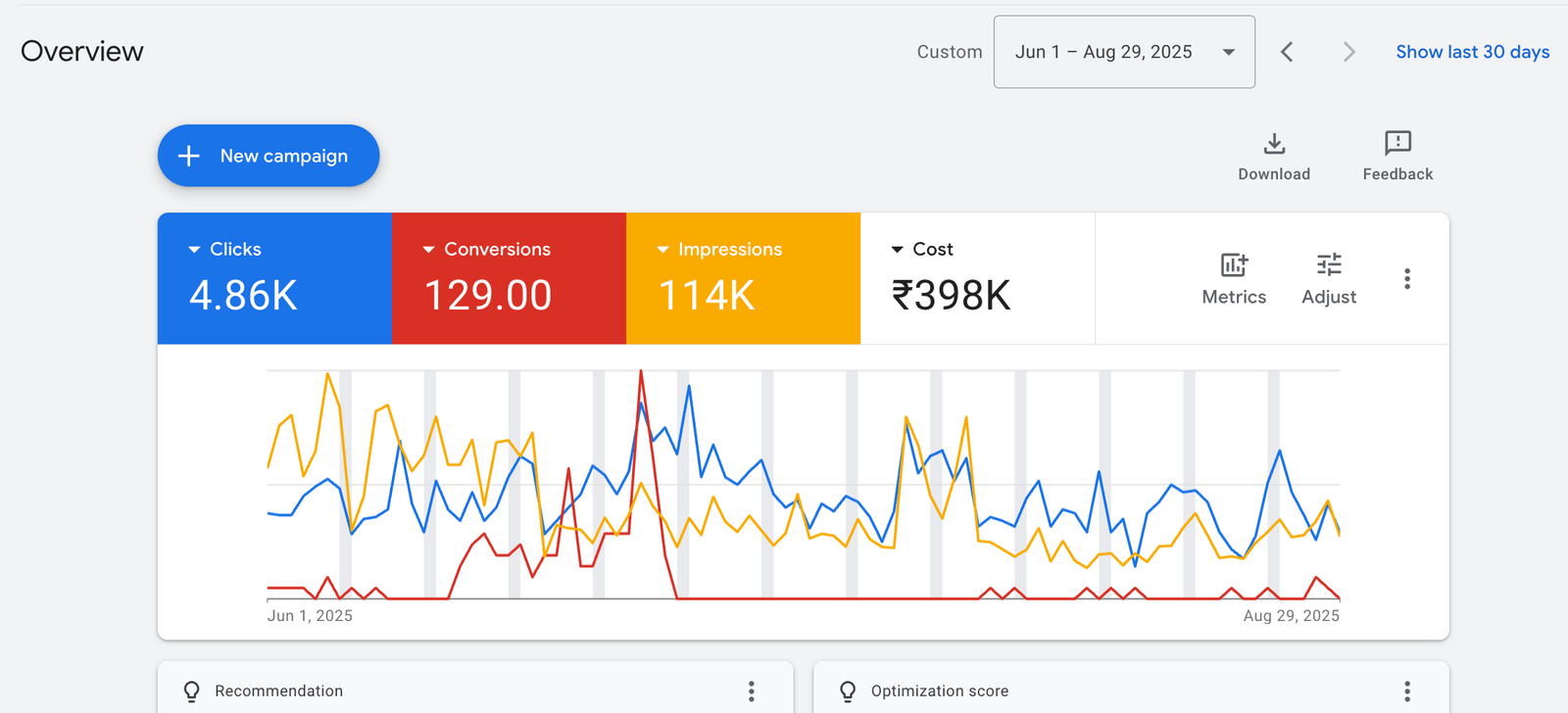Expand the Conversions metric dropdown
1568x713 pixels.
(428, 250)
